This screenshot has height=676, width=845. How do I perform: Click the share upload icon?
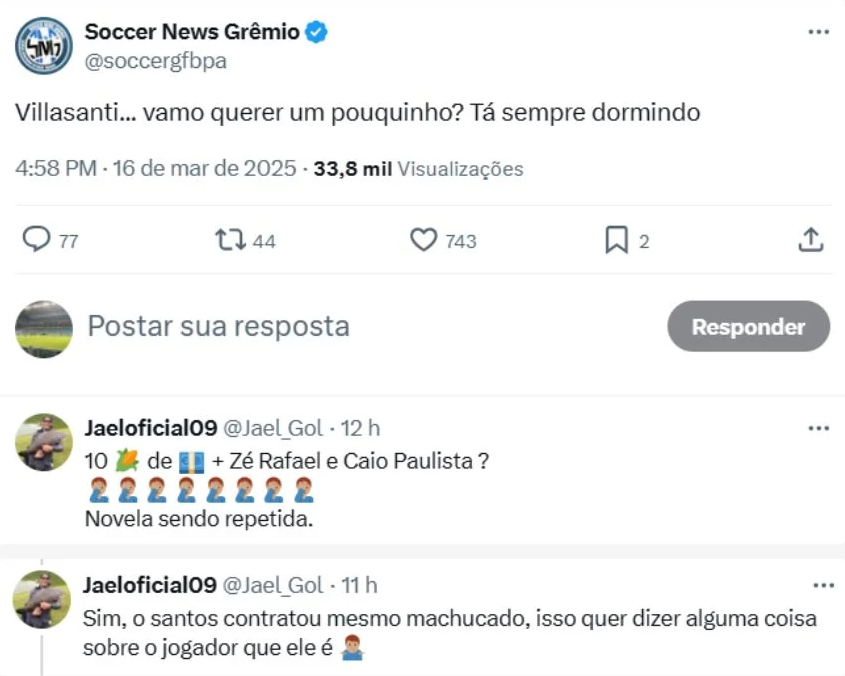coord(810,240)
